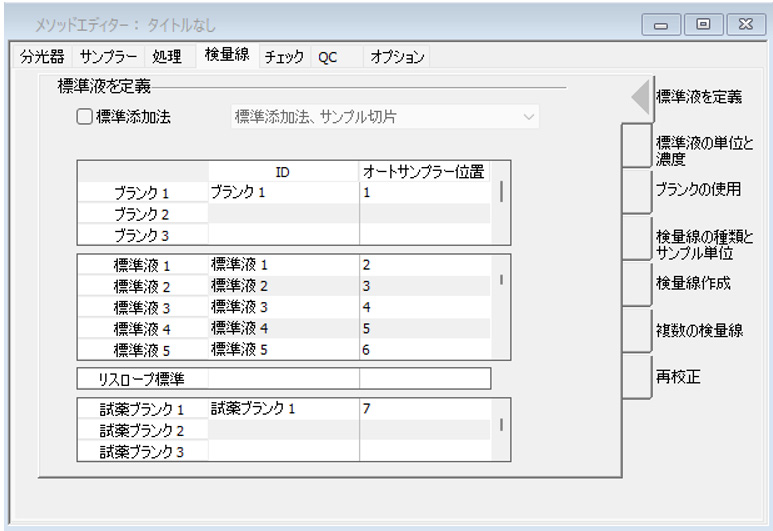
Task: Click the リスロープ標準 ID cell
Action: point(283,378)
